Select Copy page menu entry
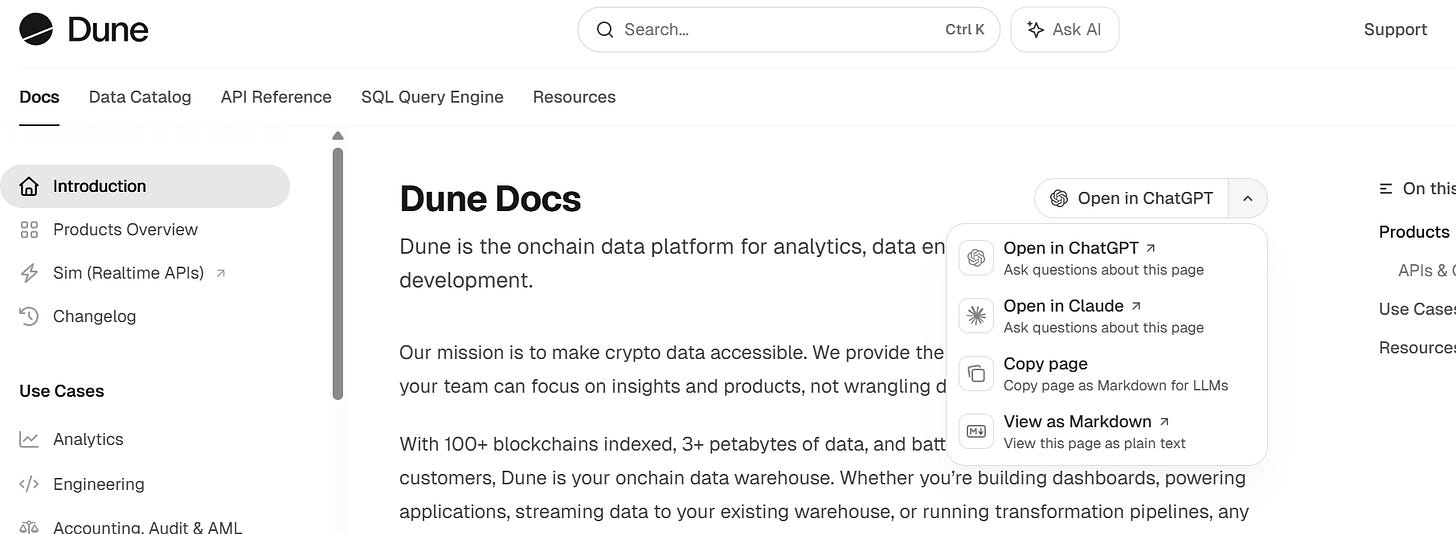 (1107, 374)
